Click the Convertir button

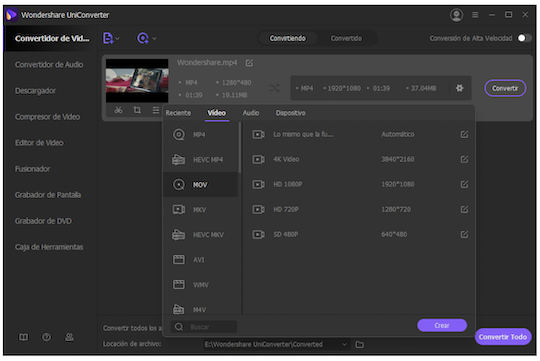[505, 88]
